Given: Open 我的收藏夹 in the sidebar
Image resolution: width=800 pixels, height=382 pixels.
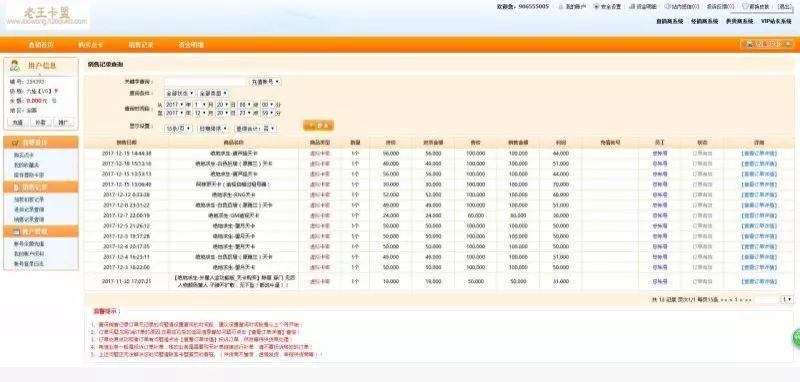Looking at the screenshot, I should pos(27,165).
